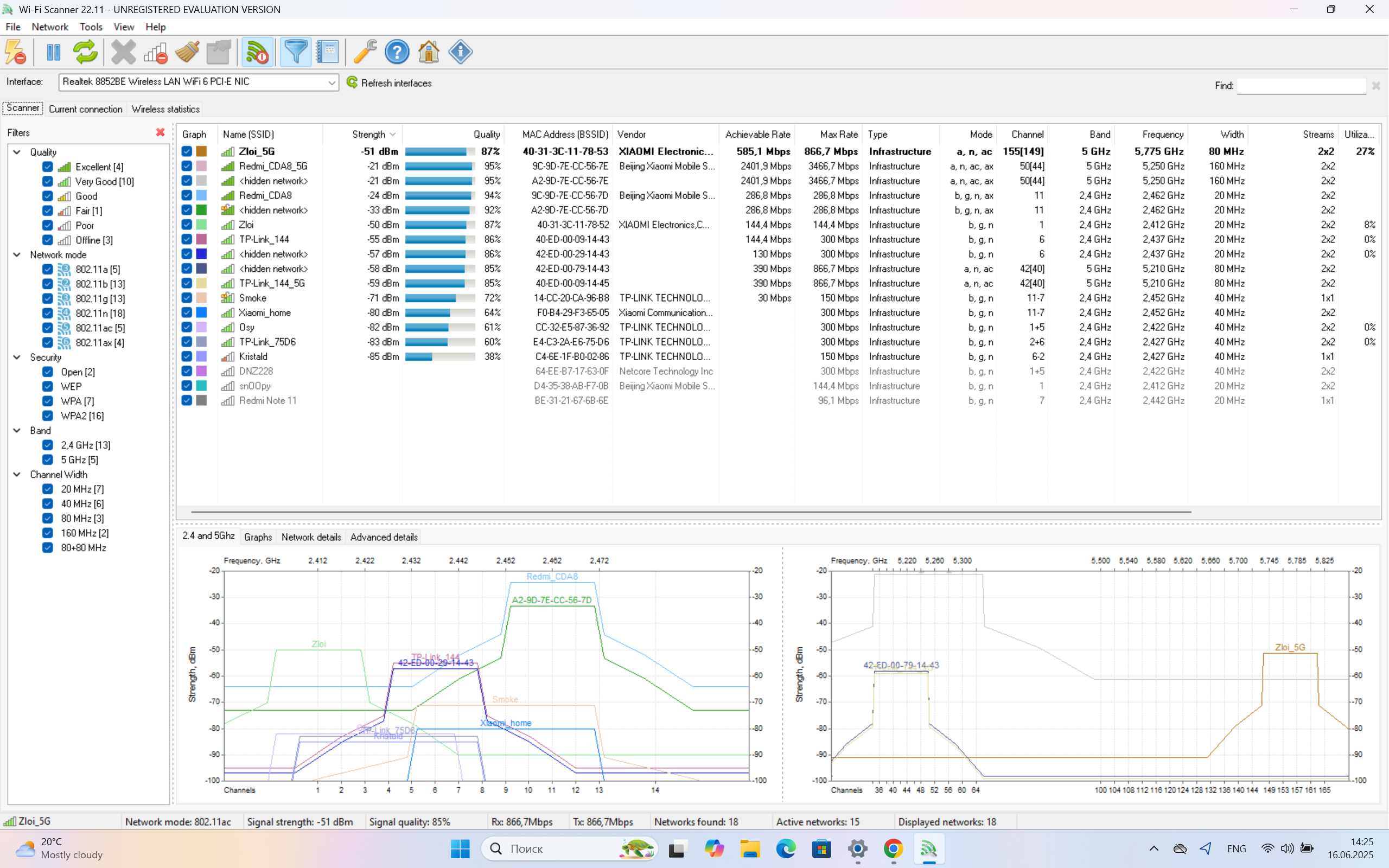Screen dimensions: 1389x868
Task: Open the Tools menu
Action: (91, 27)
